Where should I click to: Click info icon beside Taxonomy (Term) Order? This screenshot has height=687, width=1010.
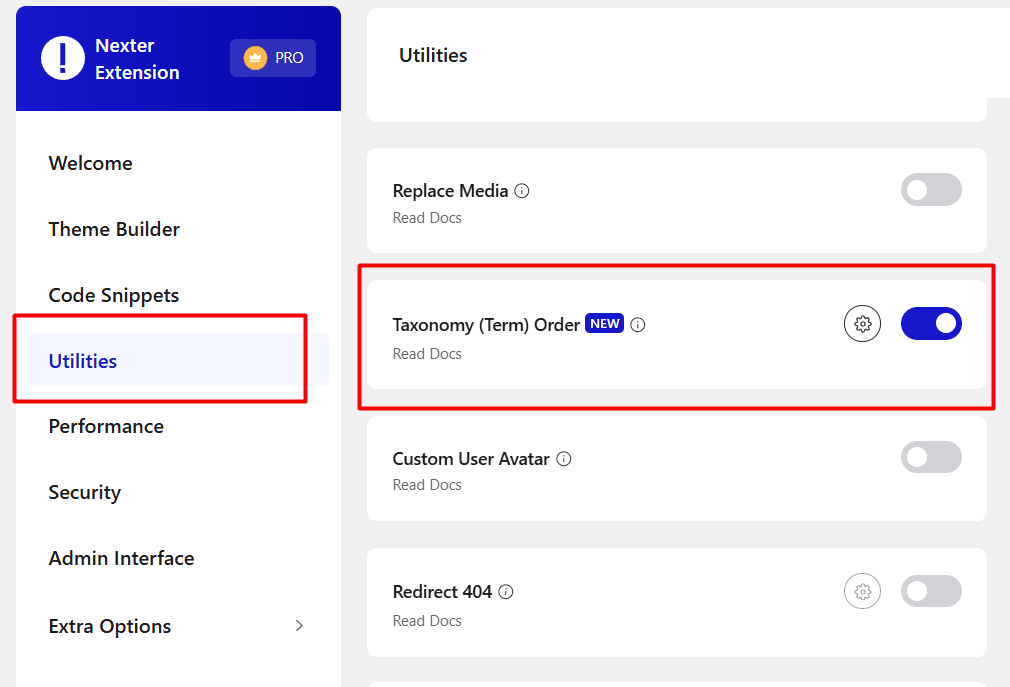point(638,325)
